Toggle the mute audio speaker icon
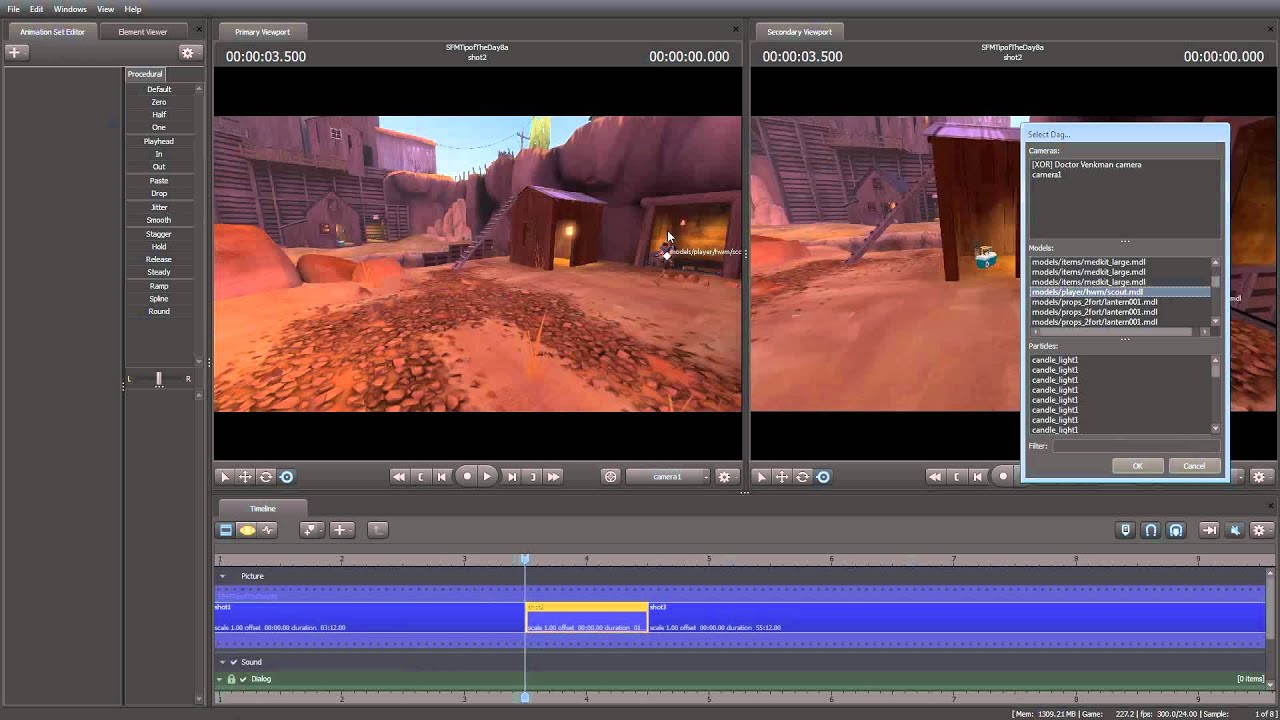The width and height of the screenshot is (1280, 720). (x=1234, y=530)
